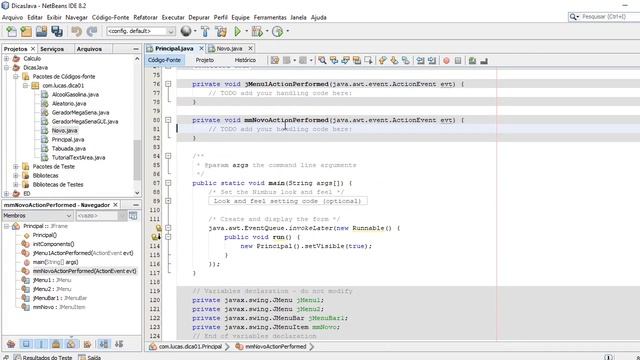Image resolution: width=640 pixels, height=360 pixels.
Task: Click the red Start Macro Recording icon
Action: coord(446,60)
